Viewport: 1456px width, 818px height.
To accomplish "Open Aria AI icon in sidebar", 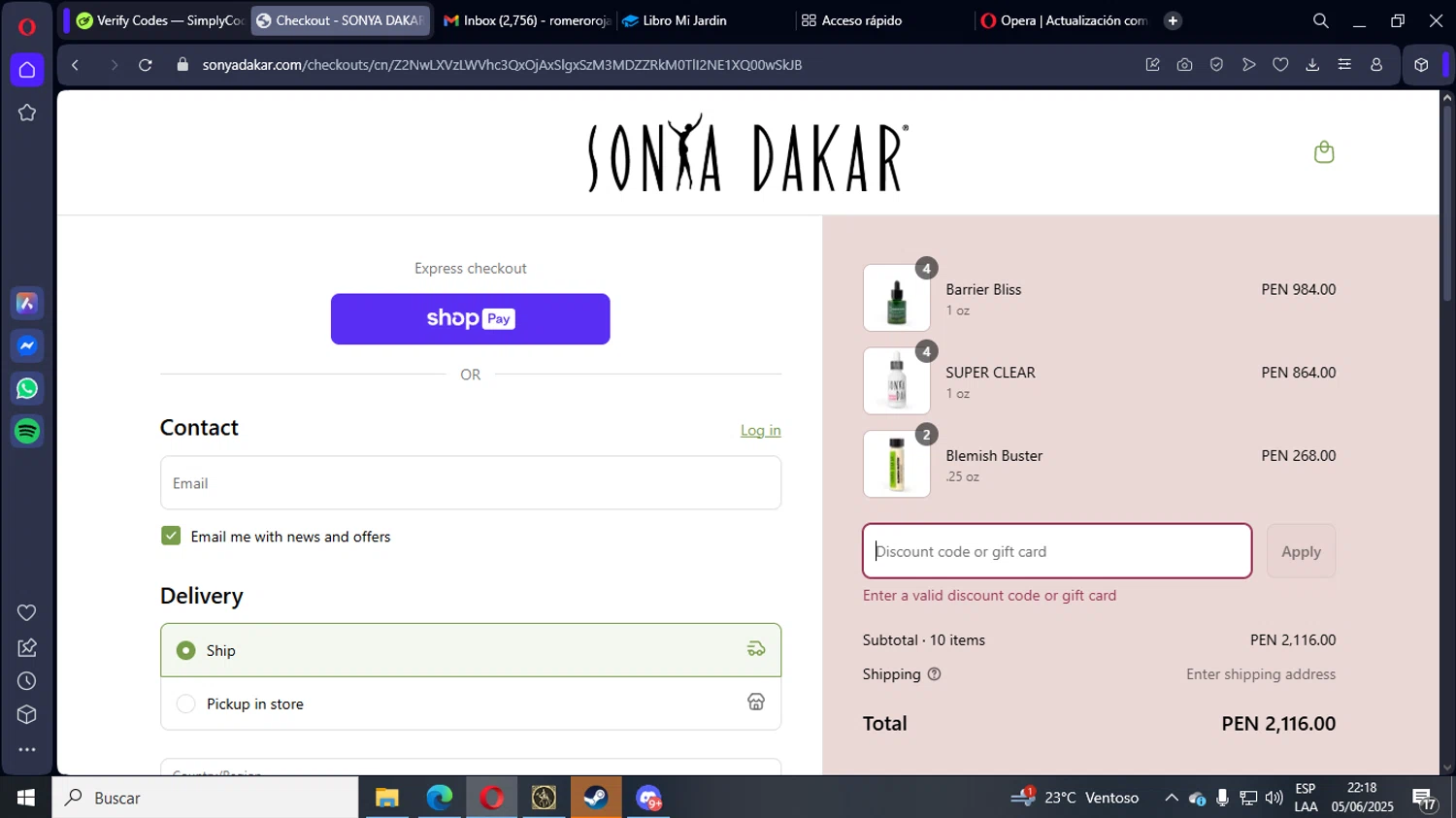I will coord(27,304).
